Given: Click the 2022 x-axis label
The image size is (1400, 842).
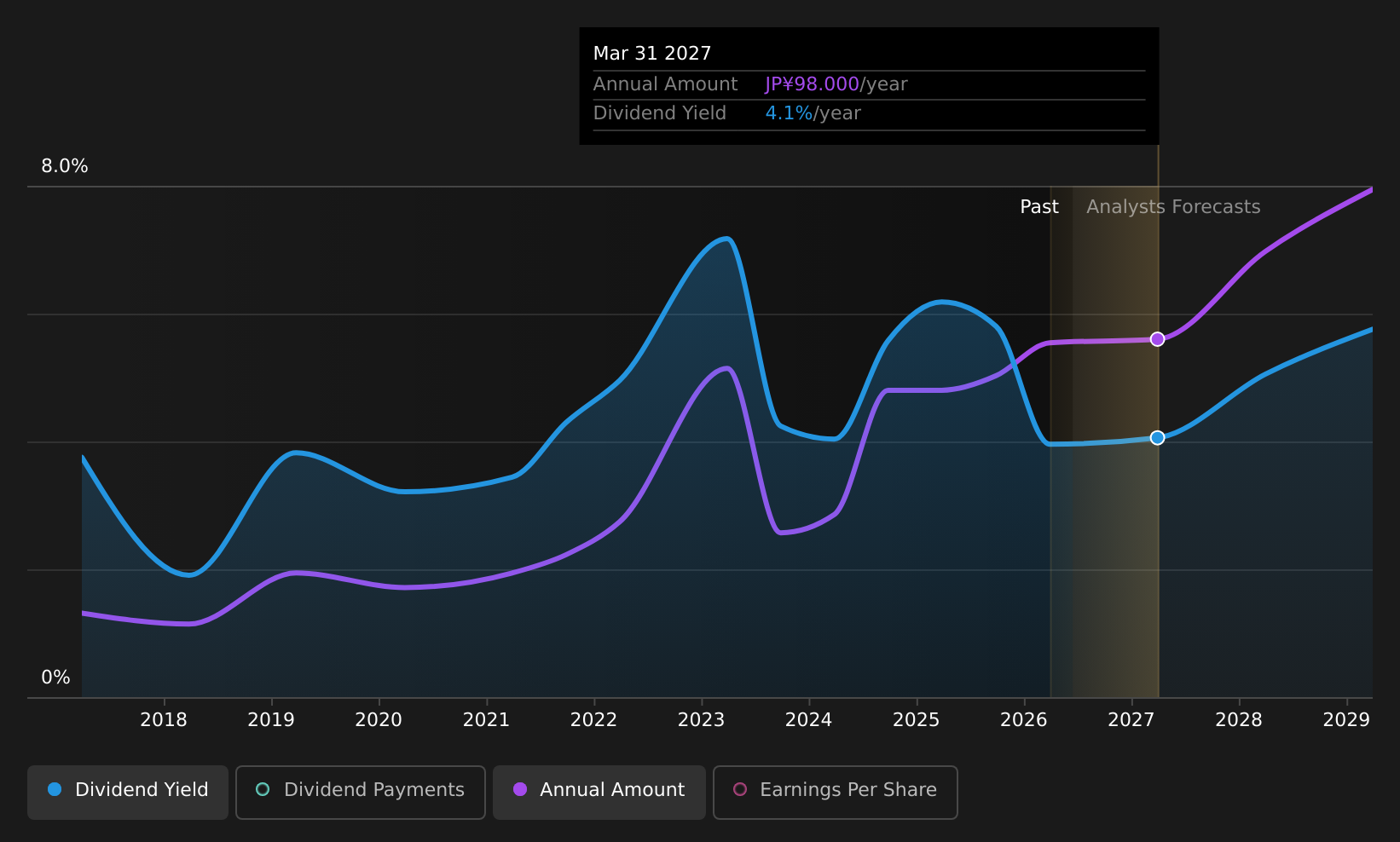Looking at the screenshot, I should coord(593,720).
